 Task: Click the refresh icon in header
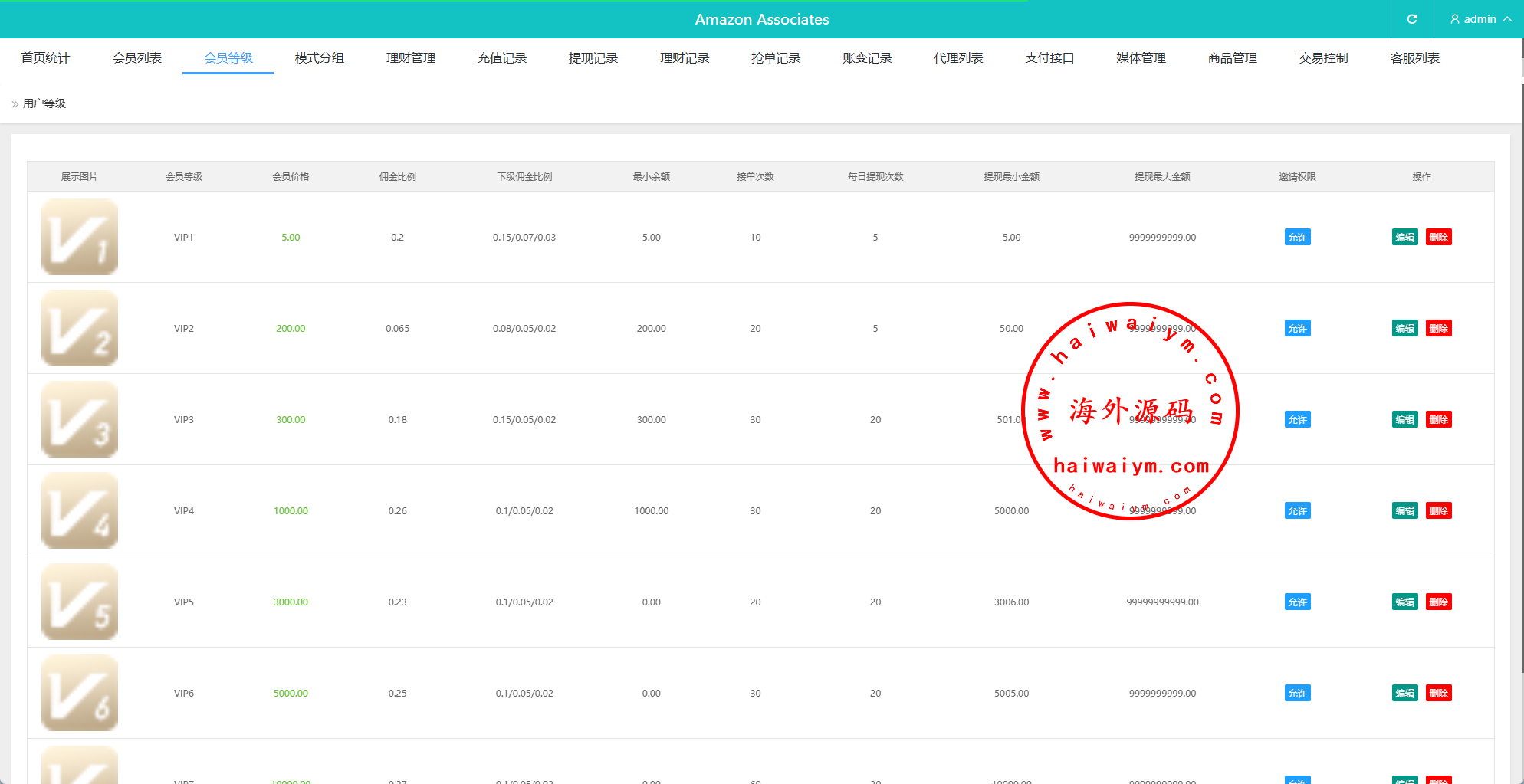tap(1411, 19)
